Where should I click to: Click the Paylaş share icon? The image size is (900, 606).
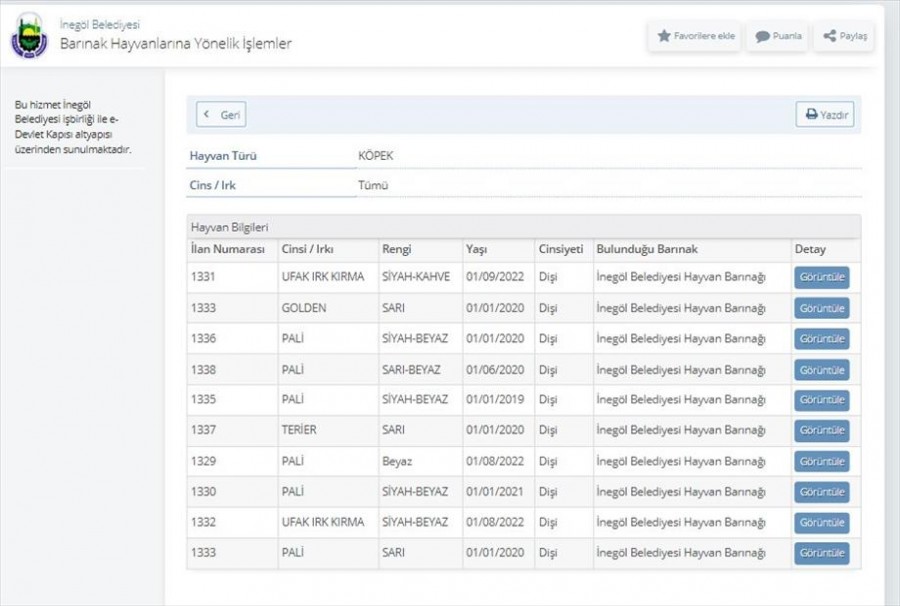pos(830,36)
